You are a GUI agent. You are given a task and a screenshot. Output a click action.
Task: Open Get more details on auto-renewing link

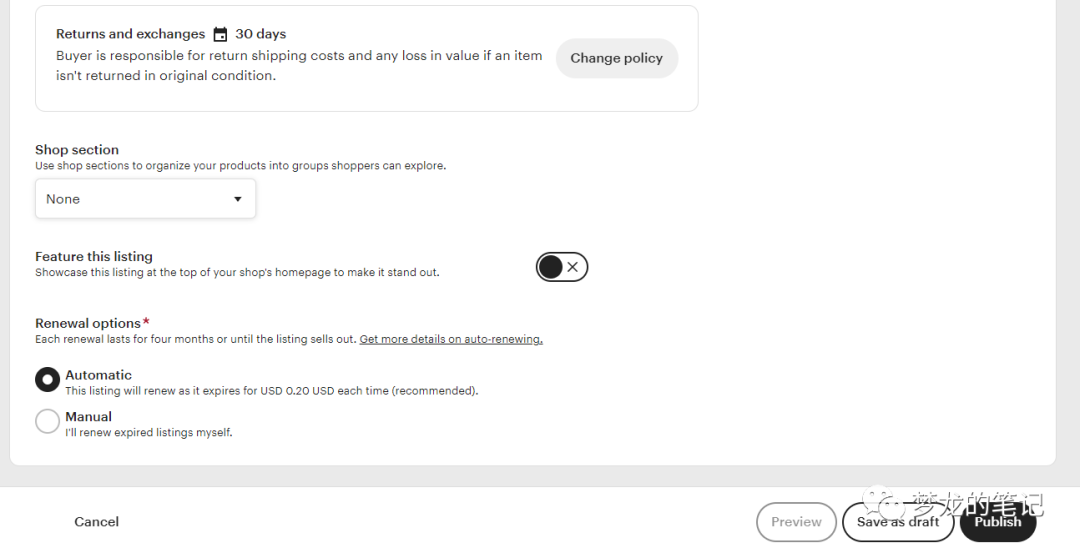coord(451,339)
